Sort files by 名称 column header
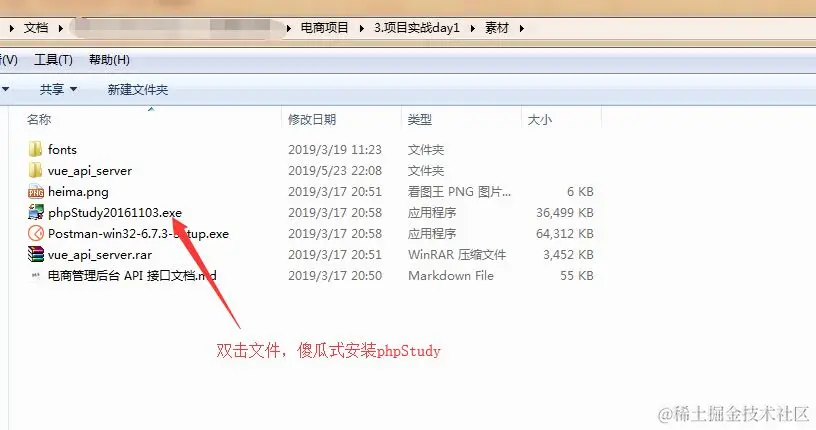 pos(39,120)
